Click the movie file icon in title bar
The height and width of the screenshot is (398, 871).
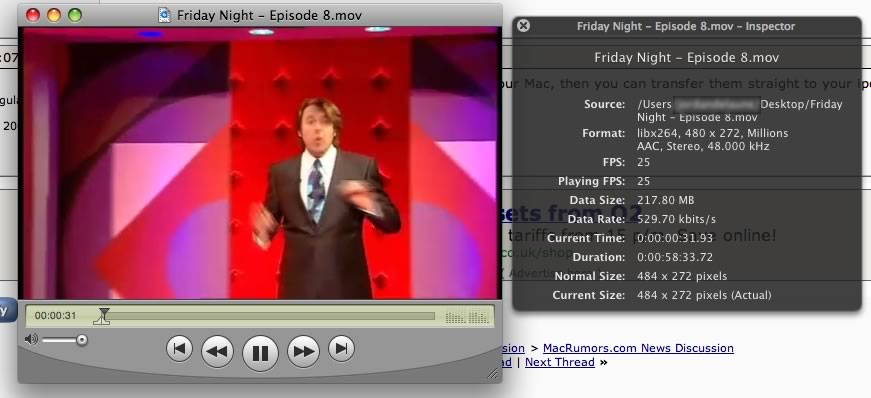(164, 15)
